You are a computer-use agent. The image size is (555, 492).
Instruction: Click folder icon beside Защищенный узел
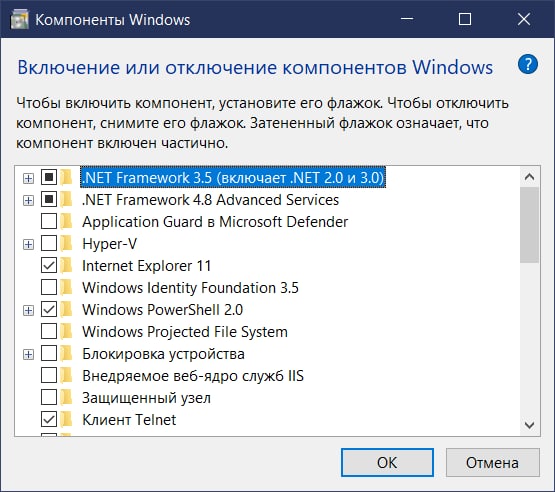pyautogui.click(x=66, y=398)
